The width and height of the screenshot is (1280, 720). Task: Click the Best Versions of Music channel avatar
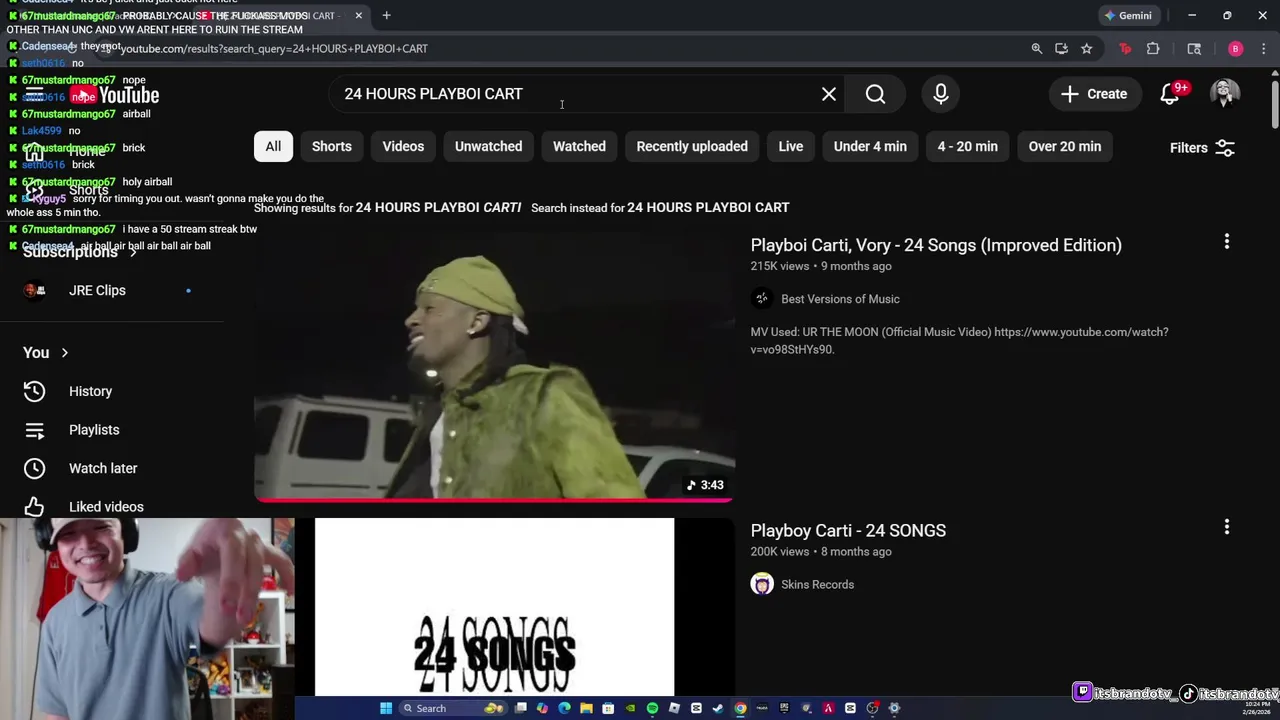point(762,299)
